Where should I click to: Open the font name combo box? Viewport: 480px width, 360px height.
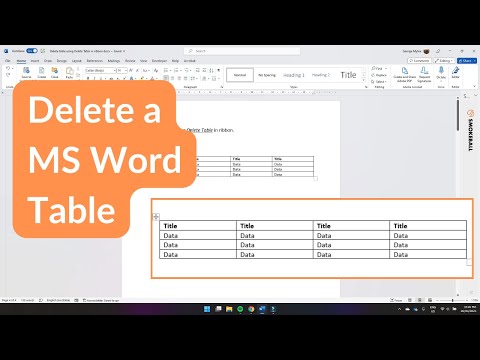pyautogui.click(x=100, y=70)
